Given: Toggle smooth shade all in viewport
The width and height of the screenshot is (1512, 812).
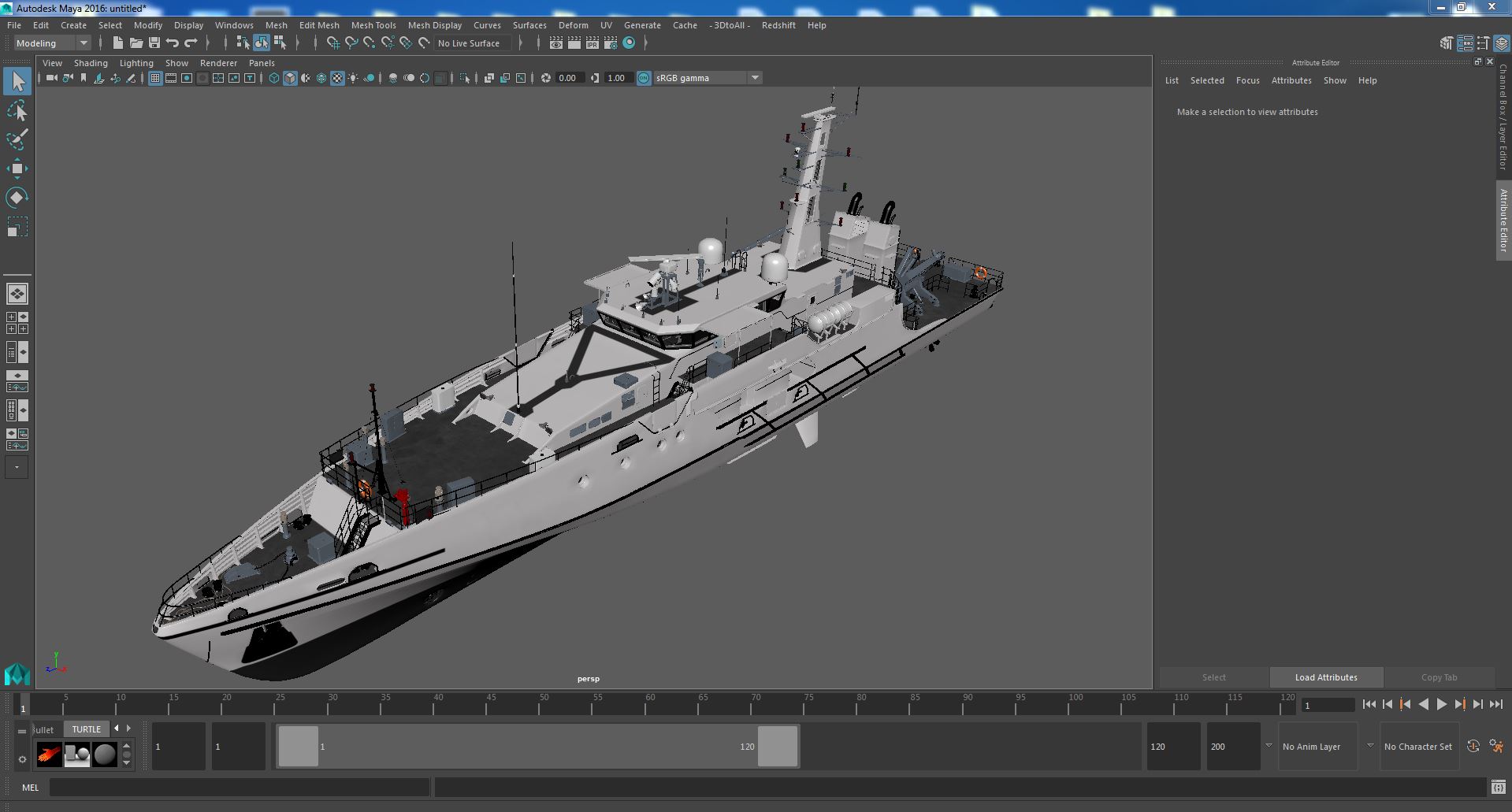Looking at the screenshot, I should point(290,78).
